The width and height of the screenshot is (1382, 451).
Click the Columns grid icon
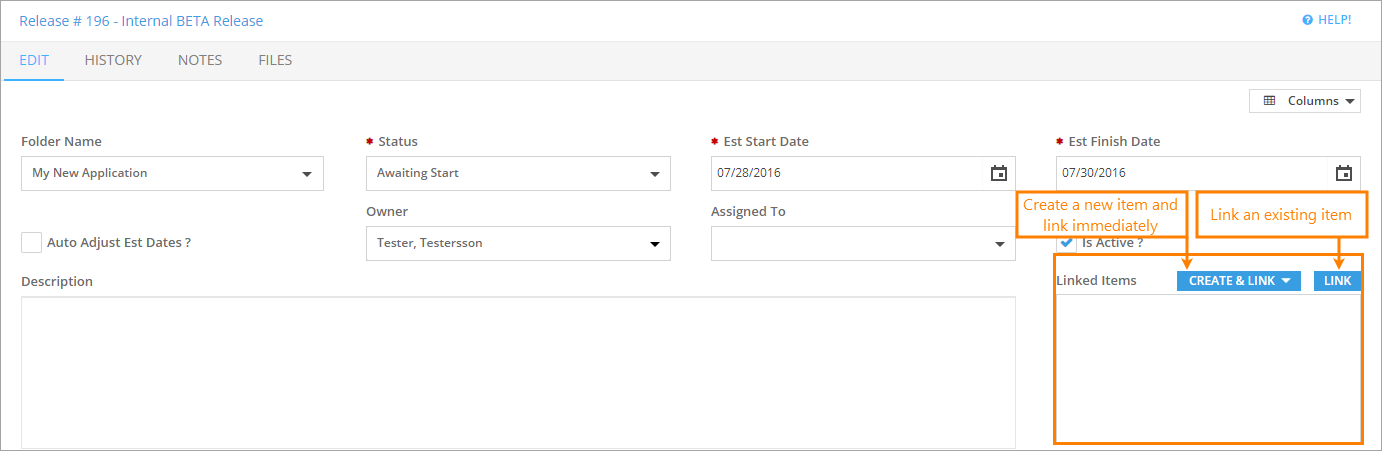1269,101
